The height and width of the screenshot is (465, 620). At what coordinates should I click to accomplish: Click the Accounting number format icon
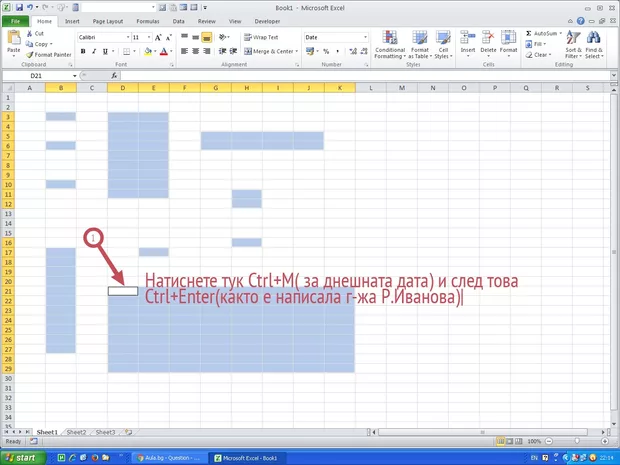(310, 51)
